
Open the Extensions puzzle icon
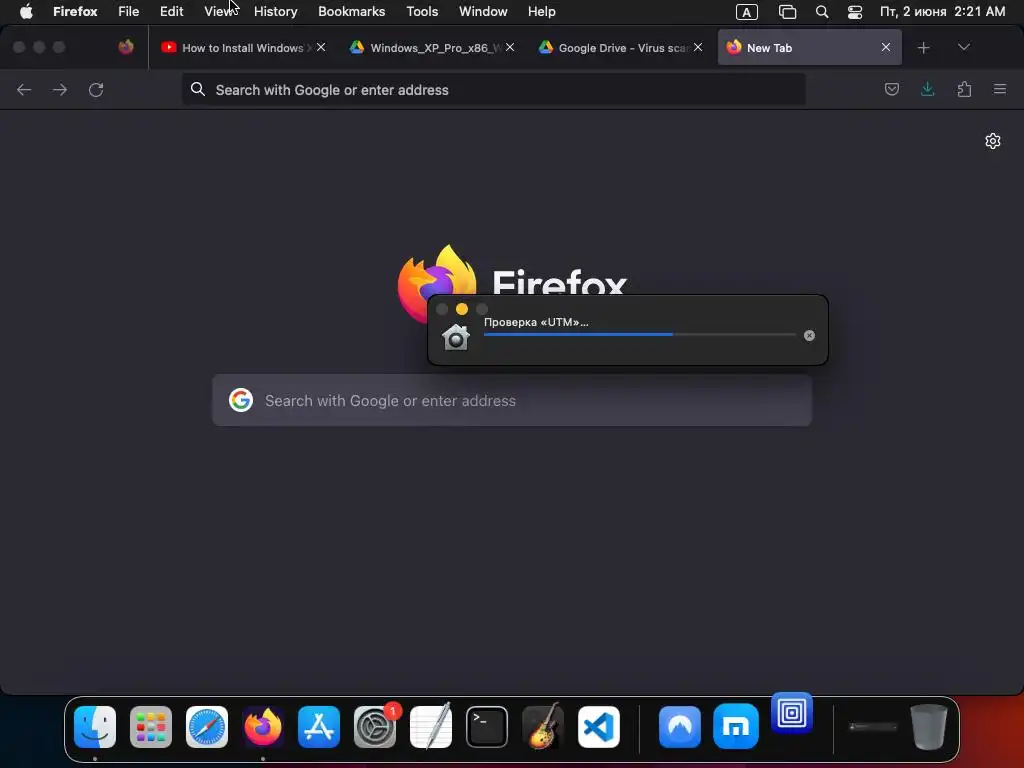[964, 89]
